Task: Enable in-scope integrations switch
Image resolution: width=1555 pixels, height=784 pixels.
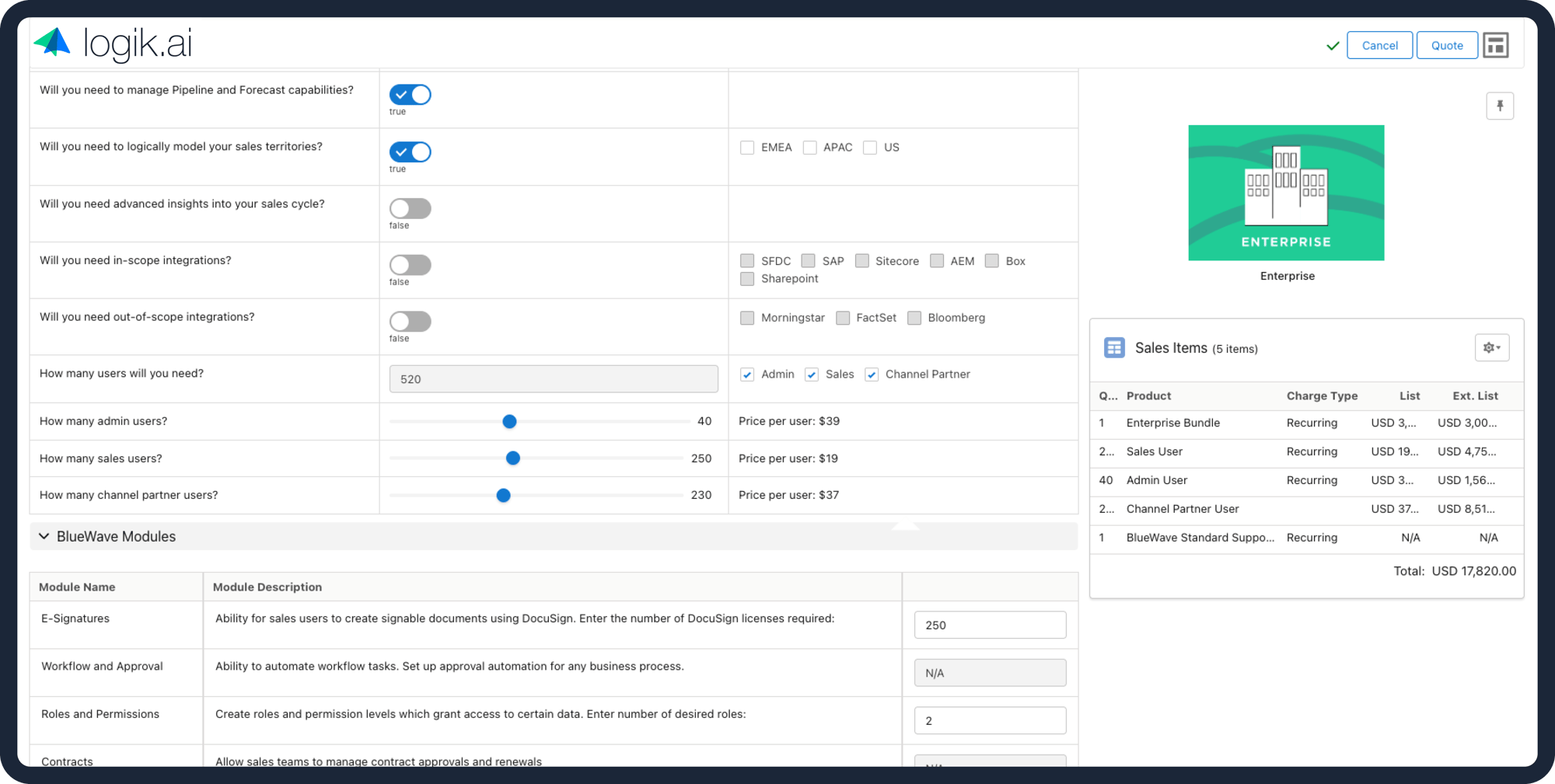Action: 410,265
